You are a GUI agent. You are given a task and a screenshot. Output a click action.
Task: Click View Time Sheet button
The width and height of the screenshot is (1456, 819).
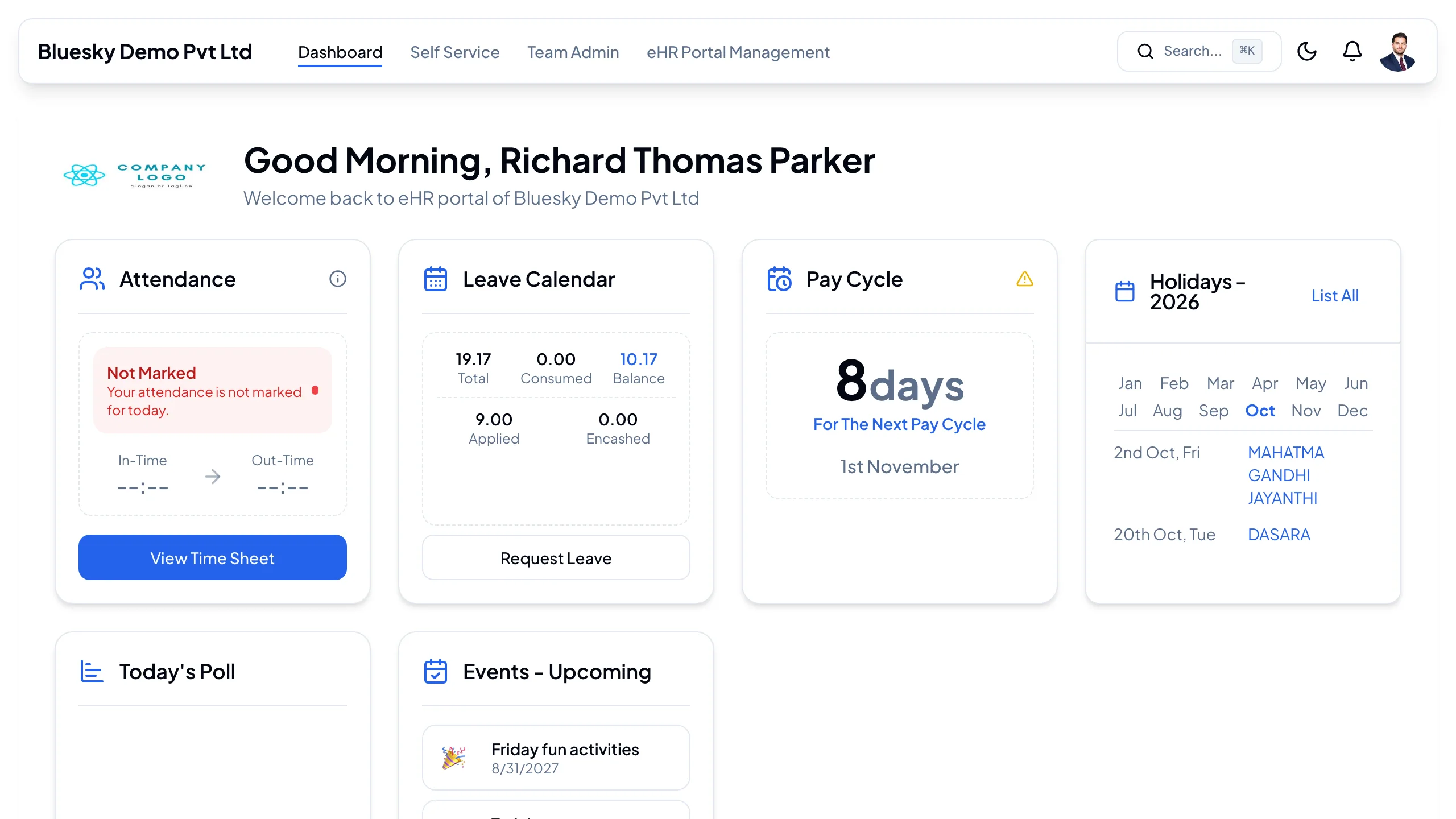(x=213, y=557)
